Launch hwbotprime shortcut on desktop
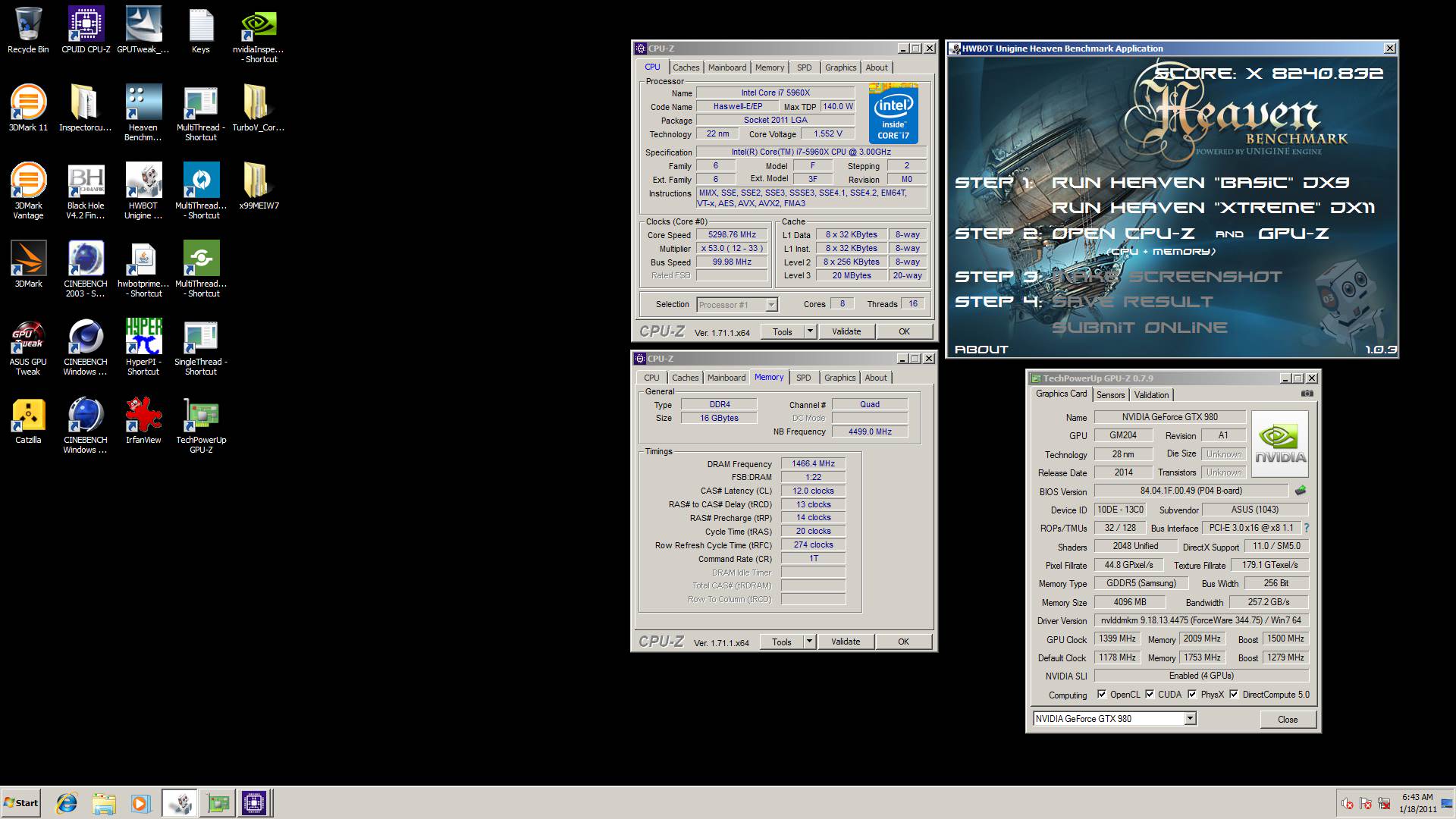This screenshot has width=1456, height=819. point(143,269)
